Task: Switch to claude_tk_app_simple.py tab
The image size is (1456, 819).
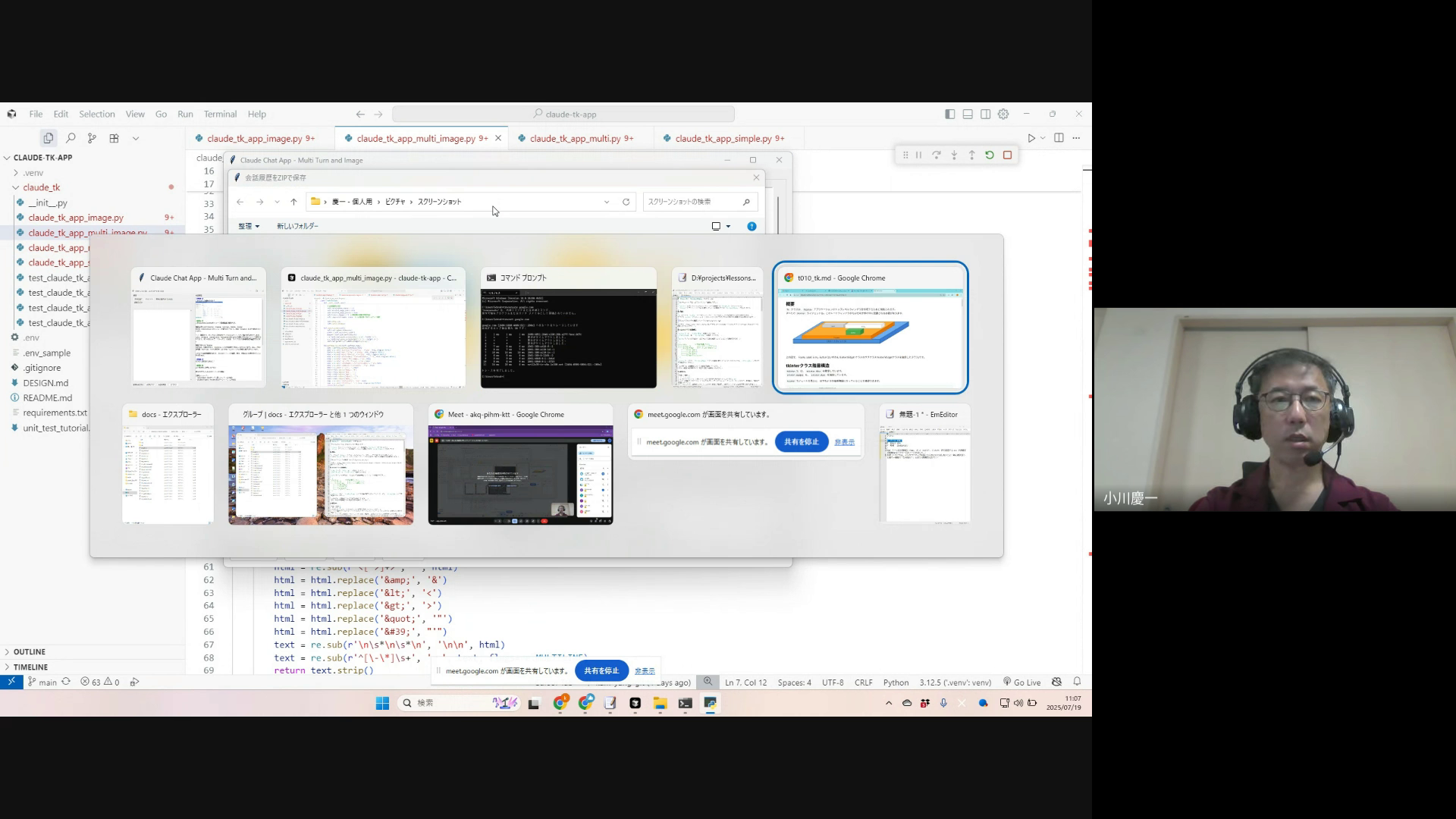Action: tap(723, 138)
